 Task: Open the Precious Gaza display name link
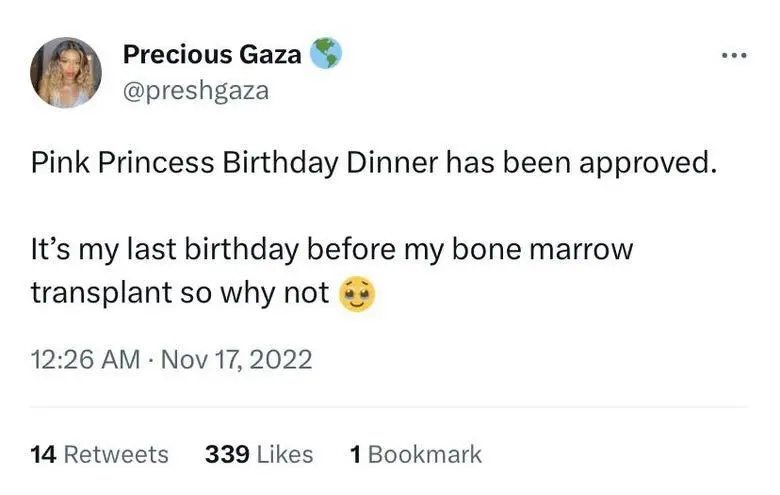(212, 55)
